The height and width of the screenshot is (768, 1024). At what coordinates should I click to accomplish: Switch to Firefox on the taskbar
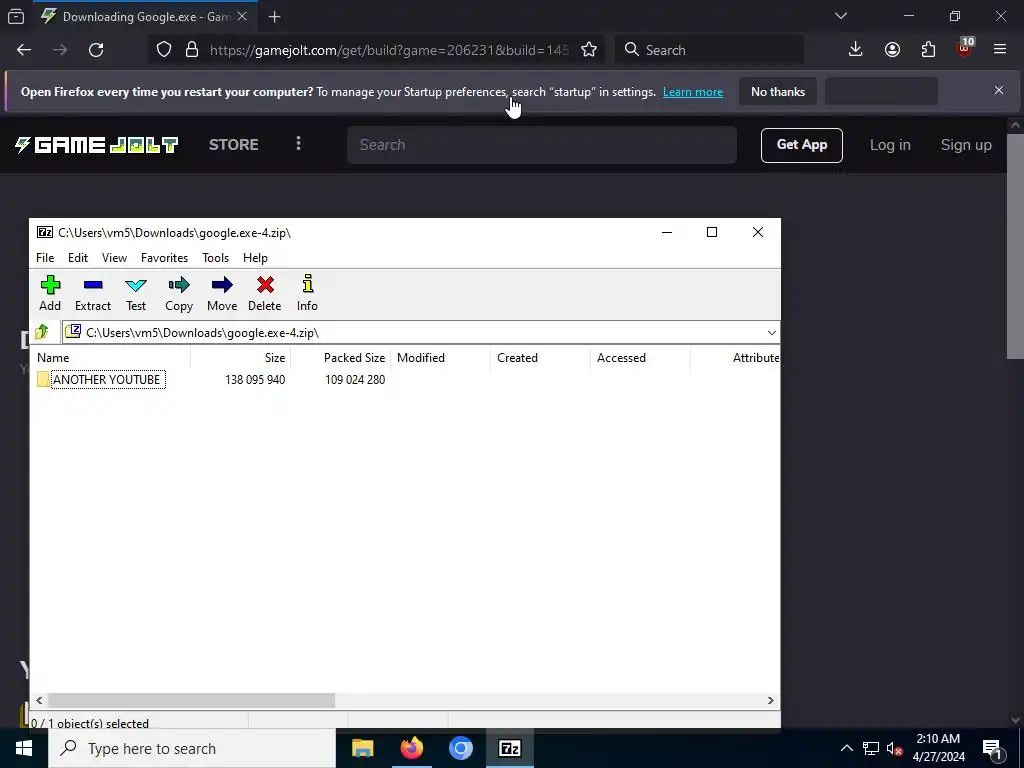tap(411, 748)
